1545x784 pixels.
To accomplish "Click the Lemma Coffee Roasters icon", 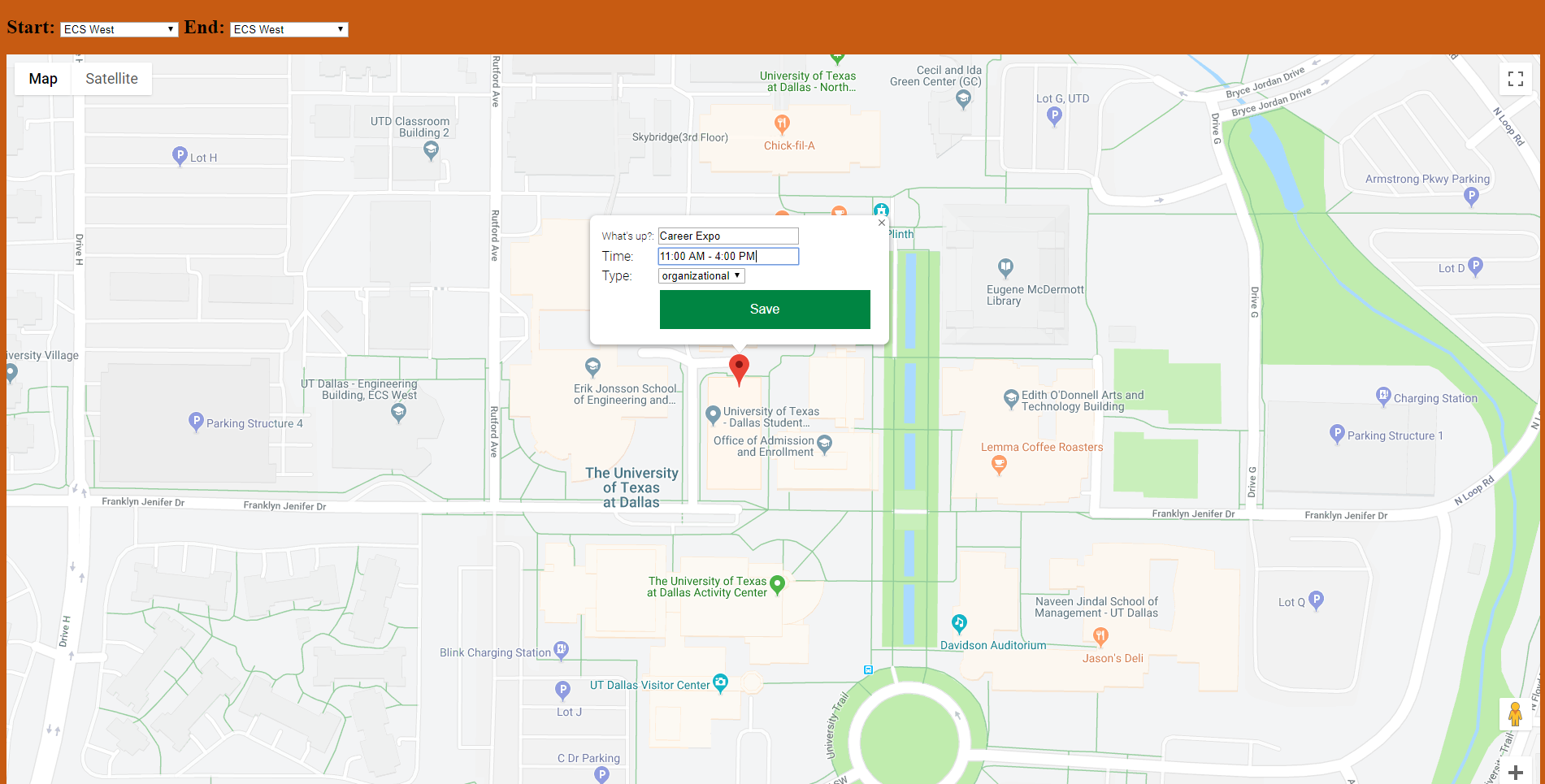I will [1000, 466].
